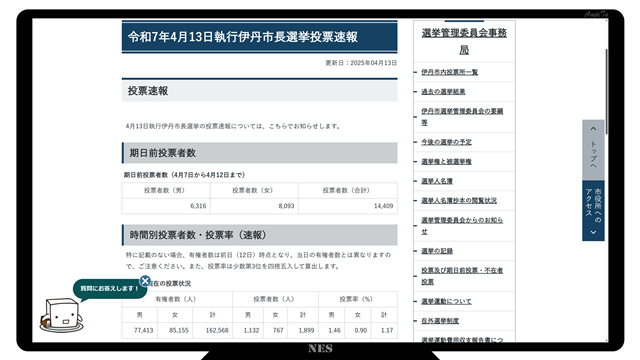Open 今後の選挙の予定 link
This screenshot has height=360, width=640.
446,142
